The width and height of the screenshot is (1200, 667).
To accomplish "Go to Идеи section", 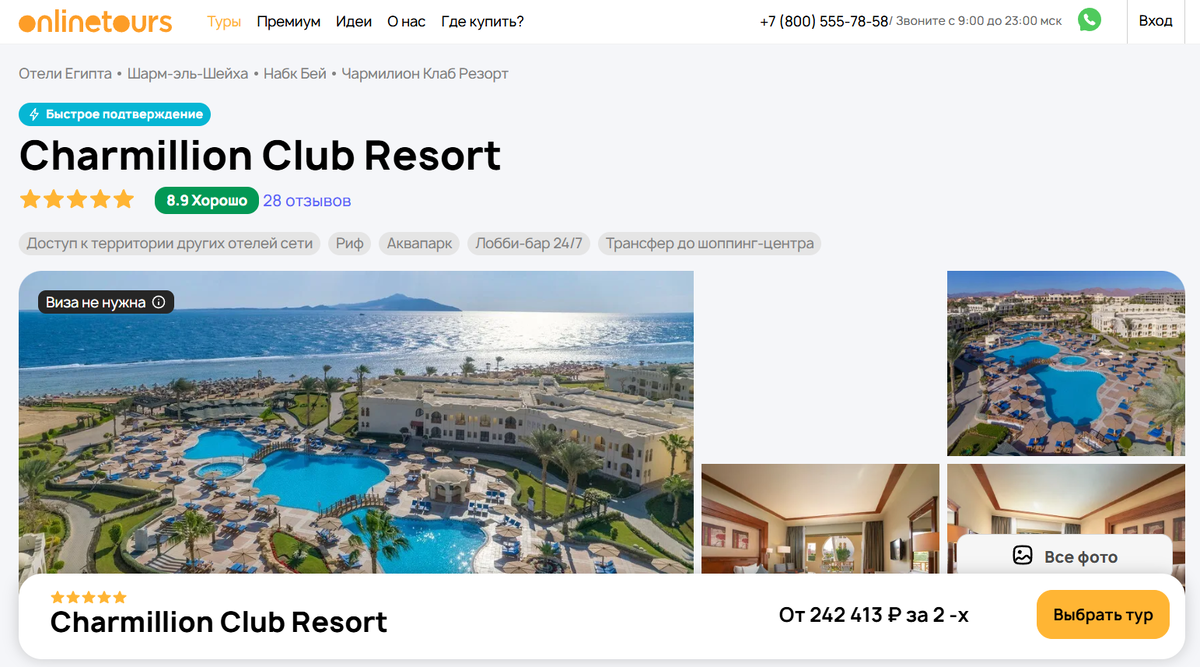I will [354, 21].
